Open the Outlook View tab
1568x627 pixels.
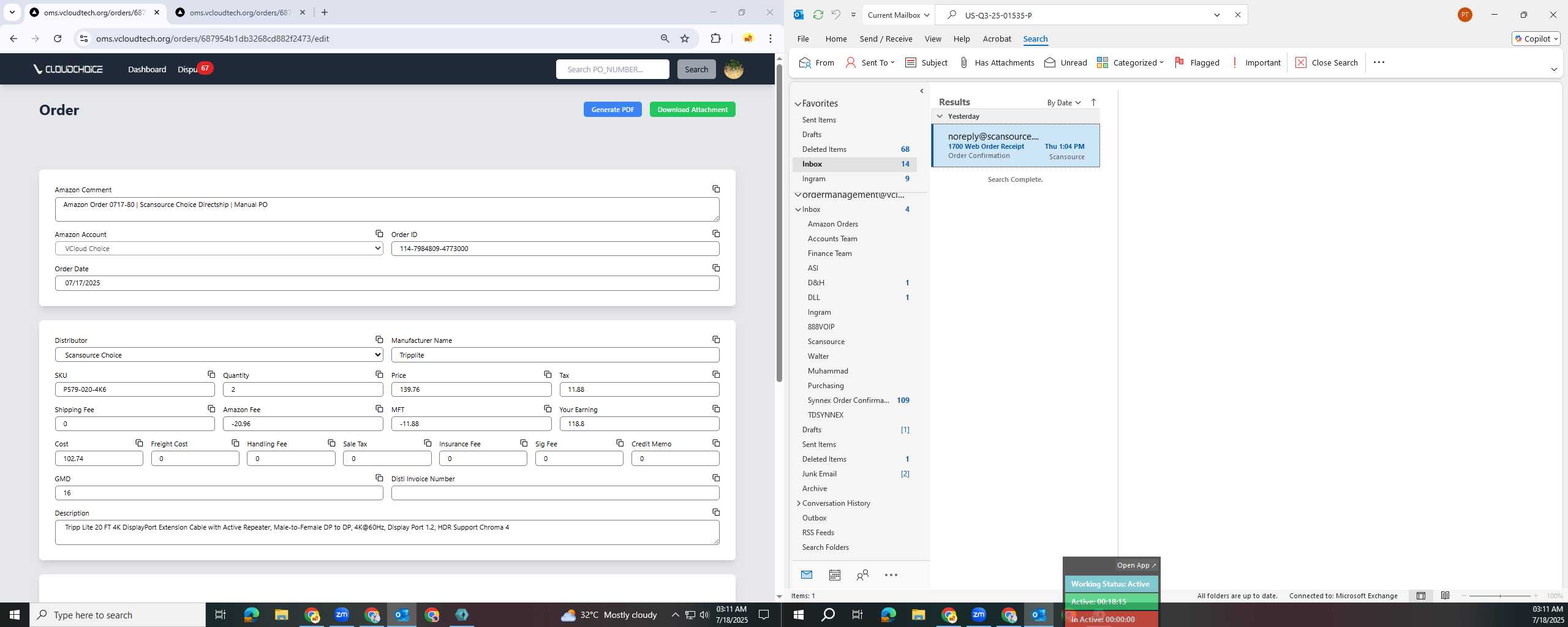pos(933,39)
